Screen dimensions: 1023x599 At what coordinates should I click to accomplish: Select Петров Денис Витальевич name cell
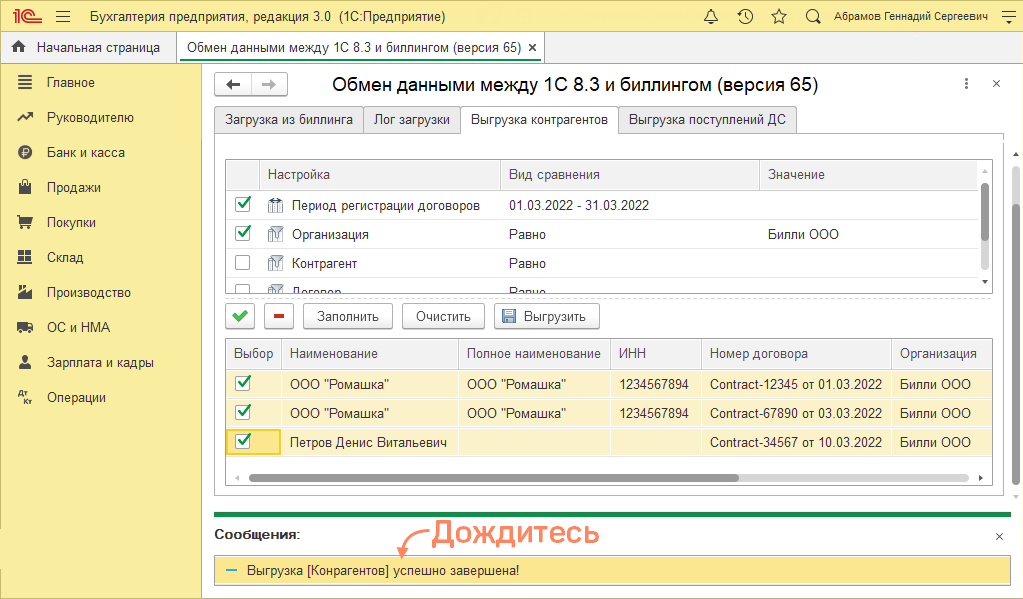click(x=370, y=442)
